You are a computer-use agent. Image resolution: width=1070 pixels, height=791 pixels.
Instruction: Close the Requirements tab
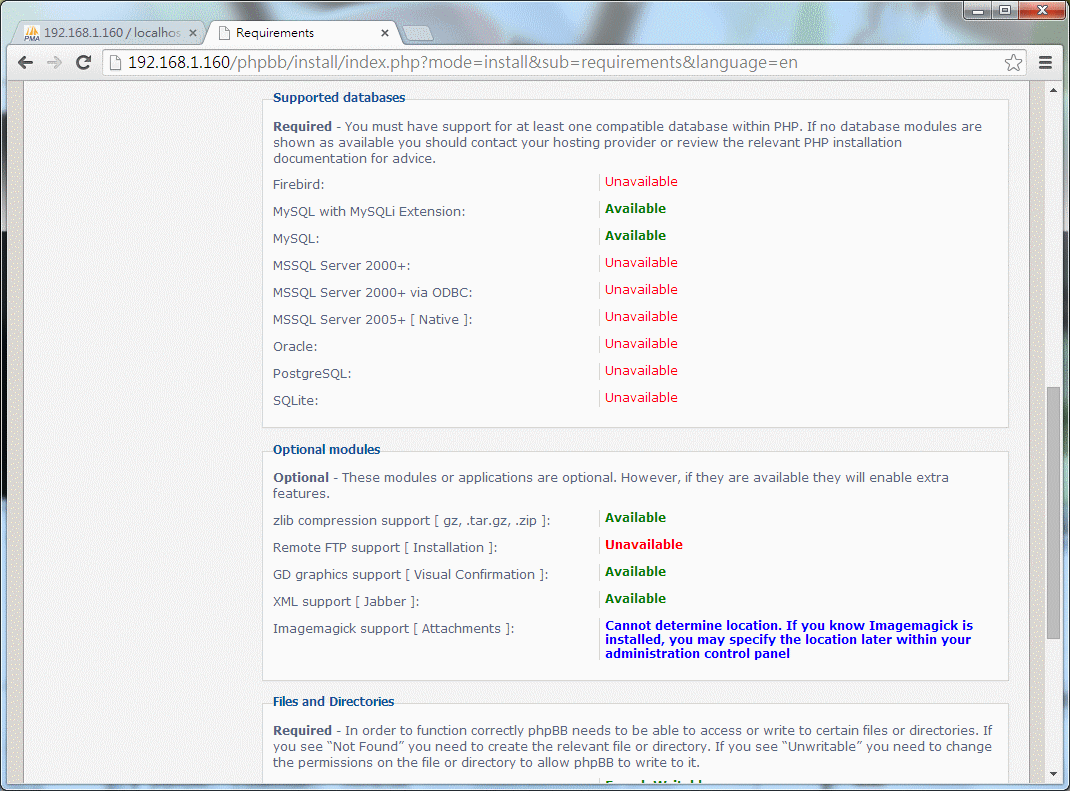pos(385,33)
